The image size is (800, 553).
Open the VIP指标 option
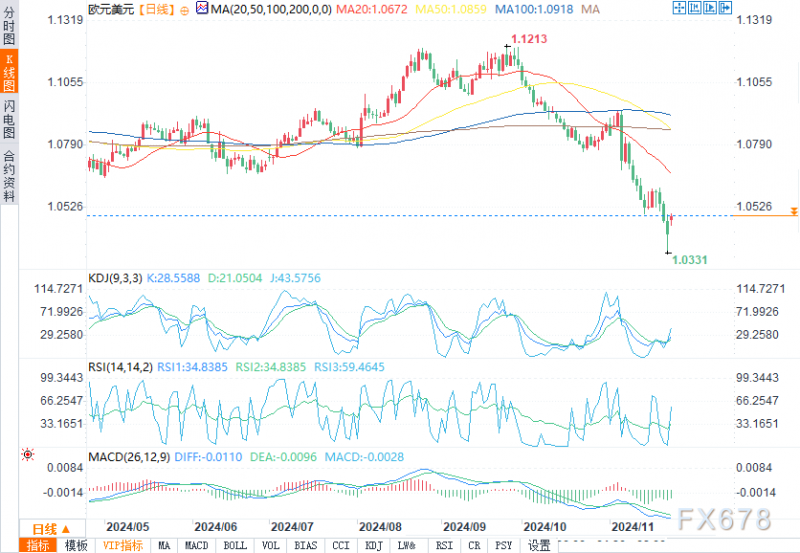[122, 545]
